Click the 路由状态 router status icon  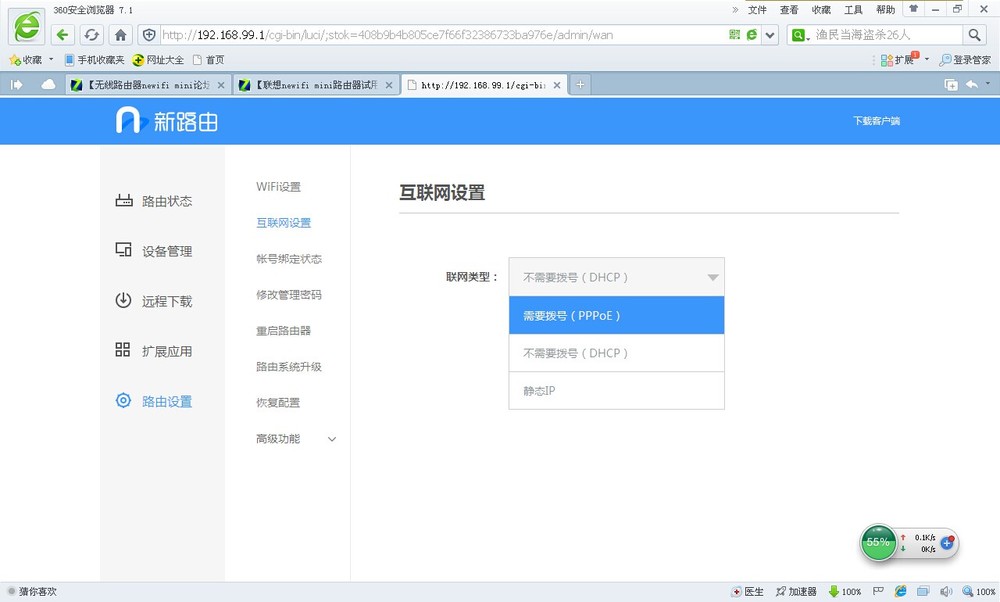[124, 201]
